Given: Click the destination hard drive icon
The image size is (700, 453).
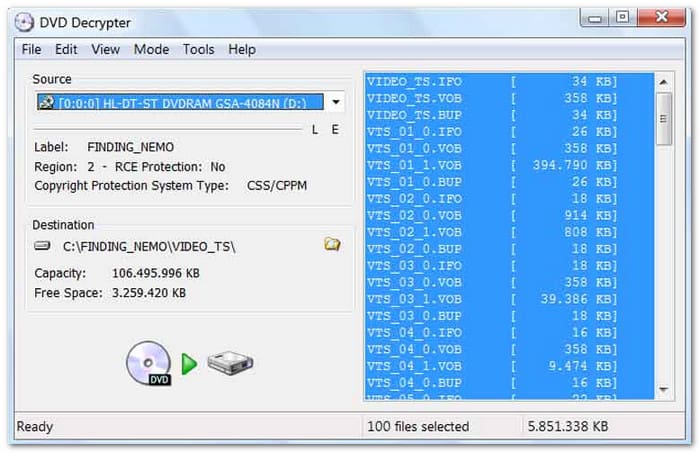Looking at the screenshot, I should (42, 246).
